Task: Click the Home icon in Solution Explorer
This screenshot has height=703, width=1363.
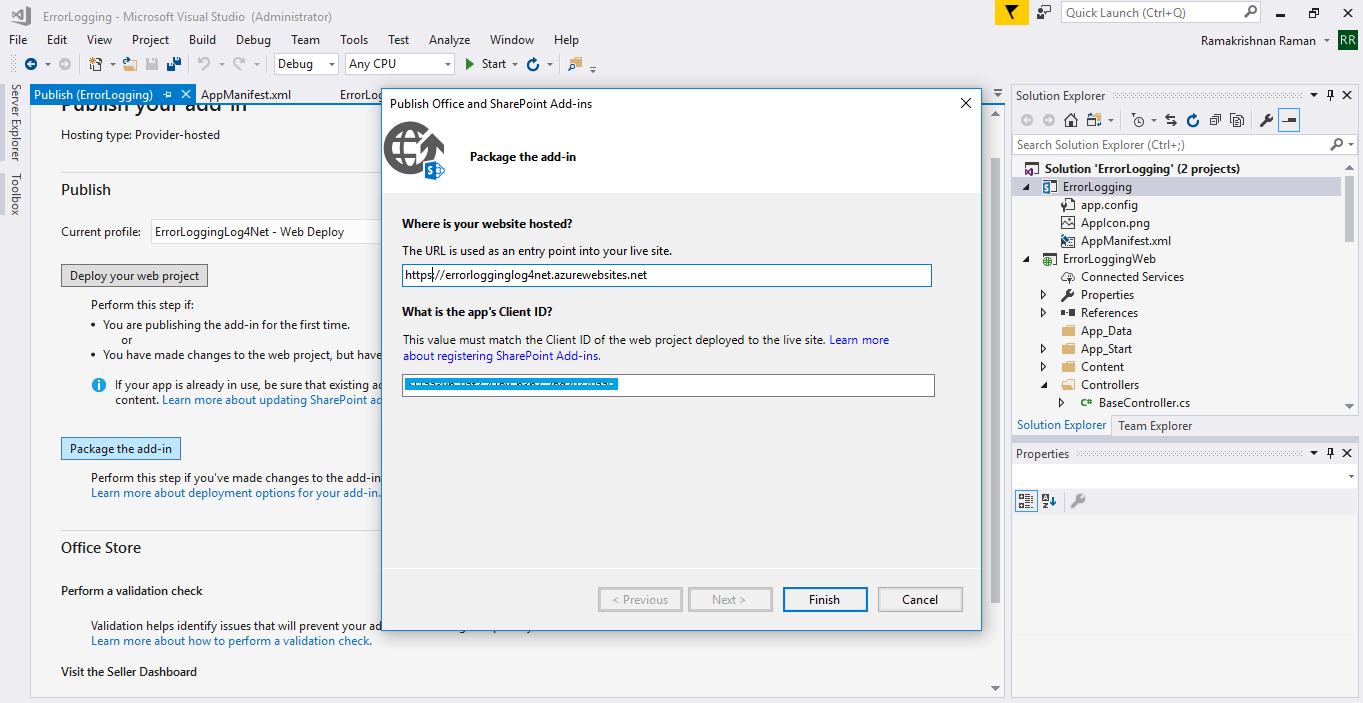Action: [x=1070, y=120]
